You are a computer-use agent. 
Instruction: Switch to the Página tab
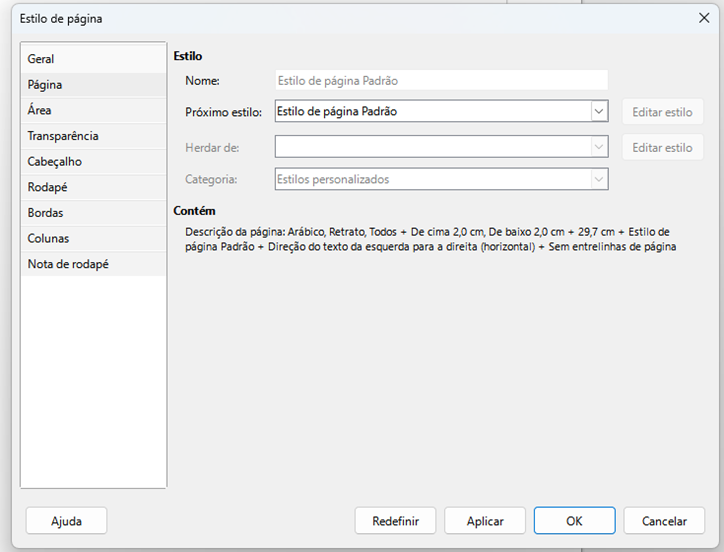[x=45, y=85]
